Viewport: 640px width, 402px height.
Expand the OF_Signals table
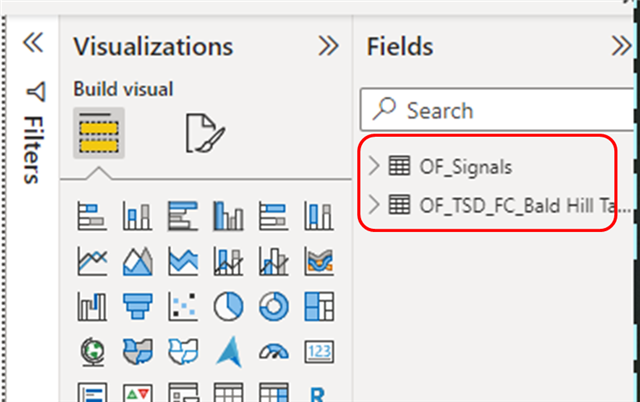pyautogui.click(x=374, y=165)
